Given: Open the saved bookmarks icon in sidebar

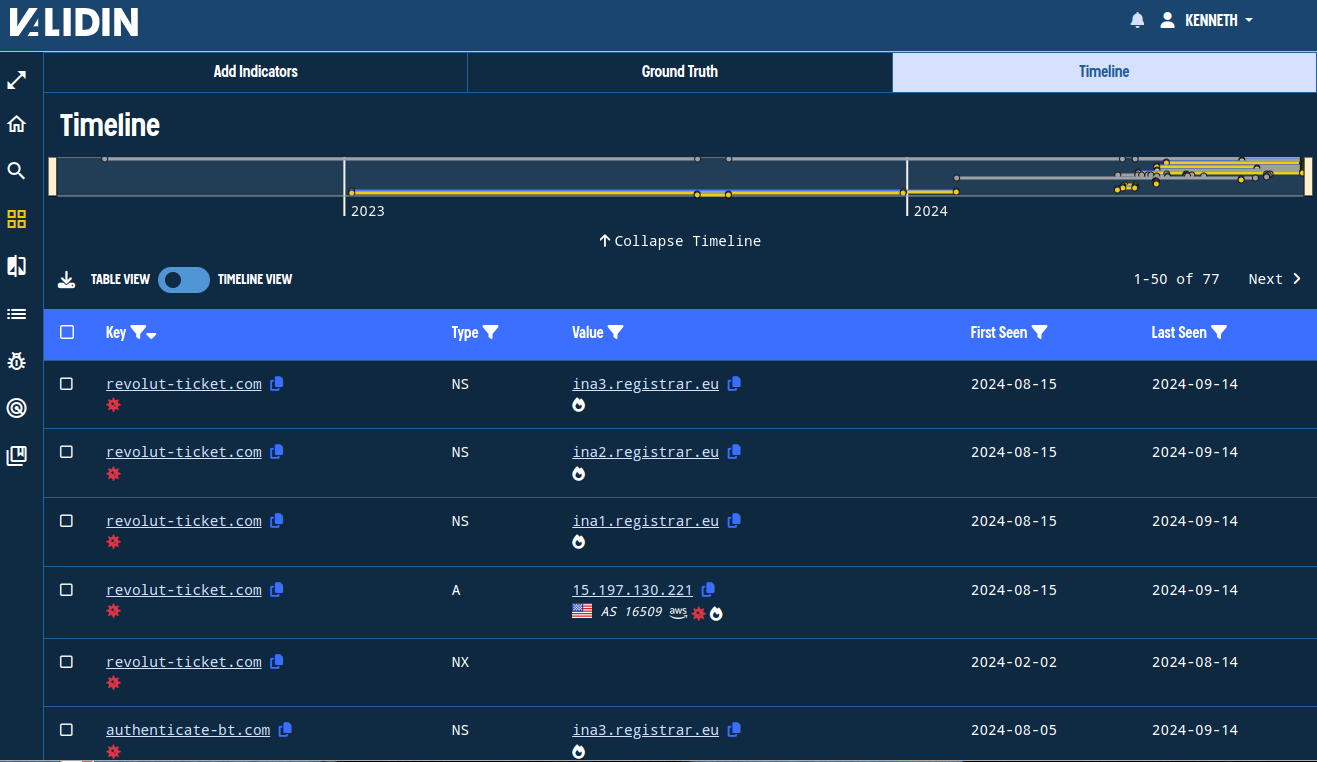Looking at the screenshot, I should pos(16,456).
